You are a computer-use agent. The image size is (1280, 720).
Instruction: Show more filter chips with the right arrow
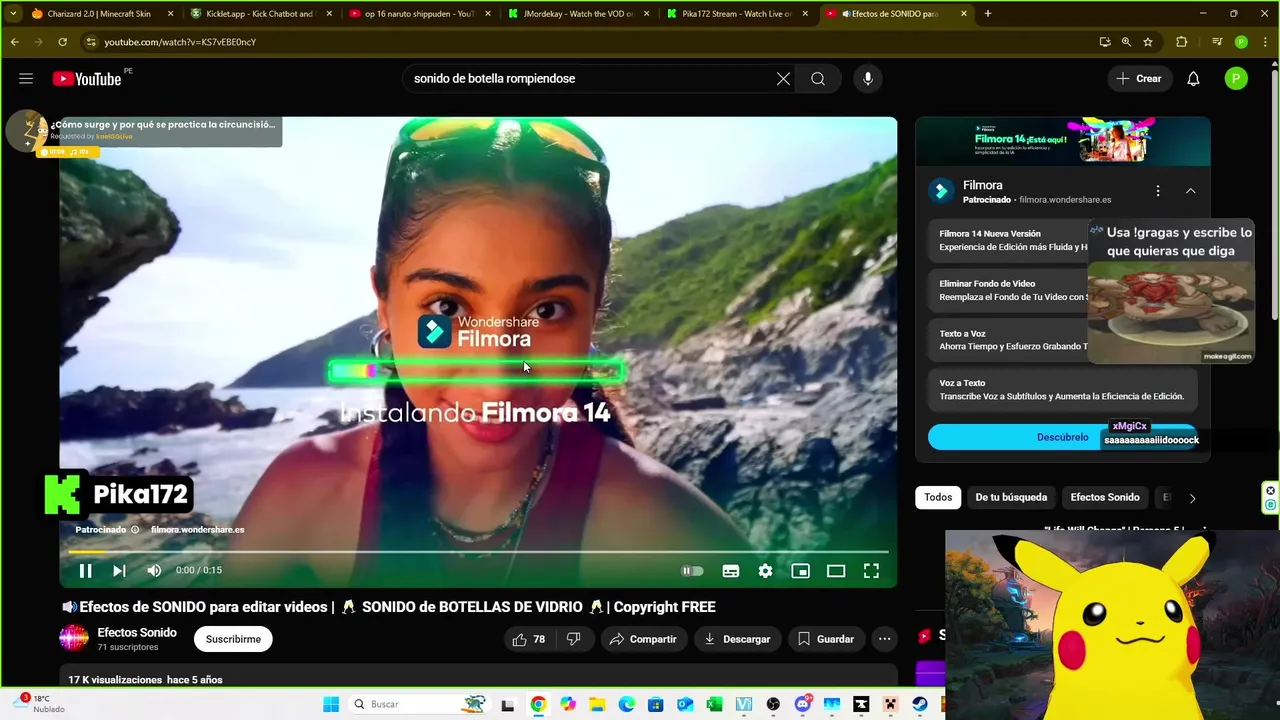[1192, 498]
